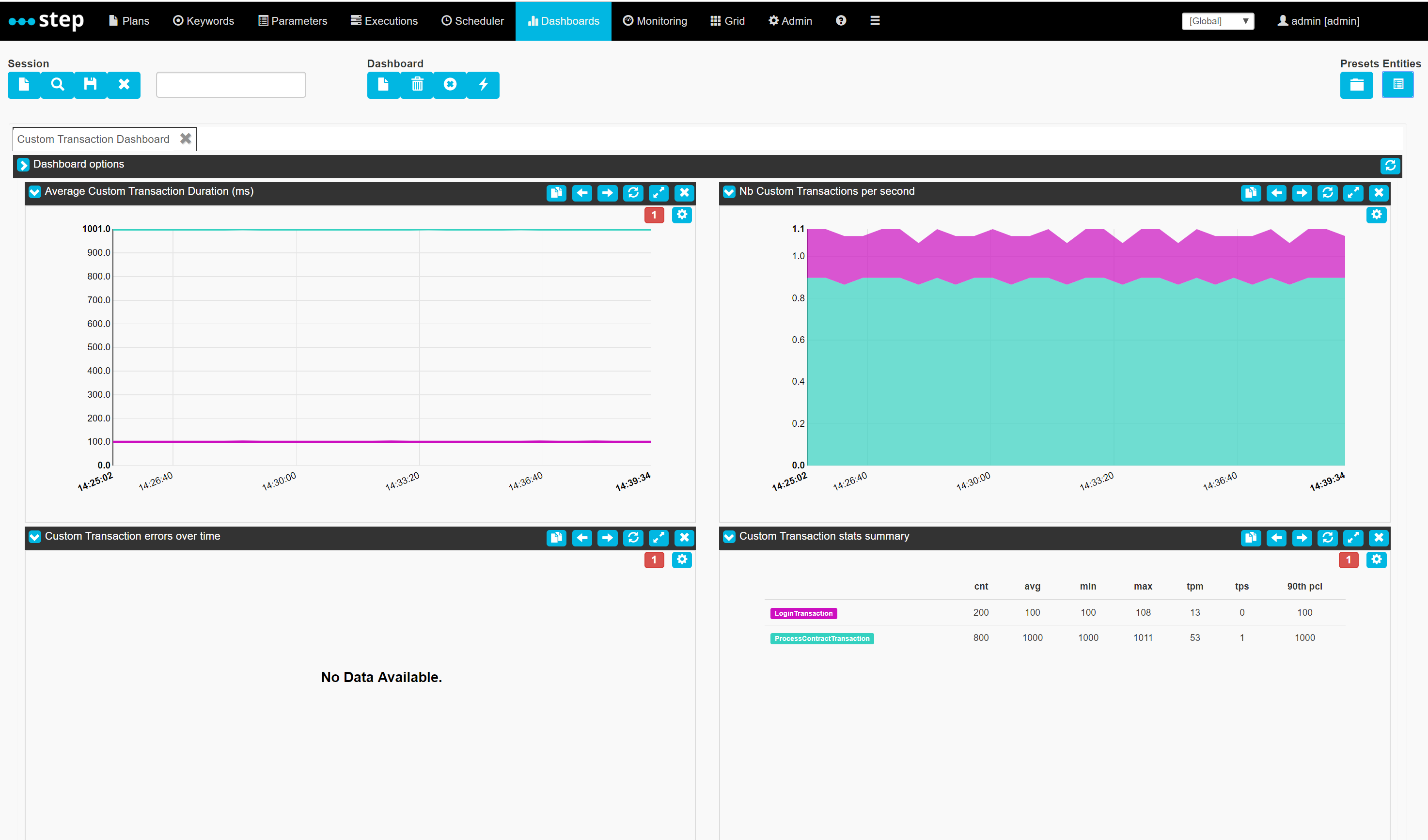
Task: Open the admin [admin] user menu
Action: (1318, 21)
